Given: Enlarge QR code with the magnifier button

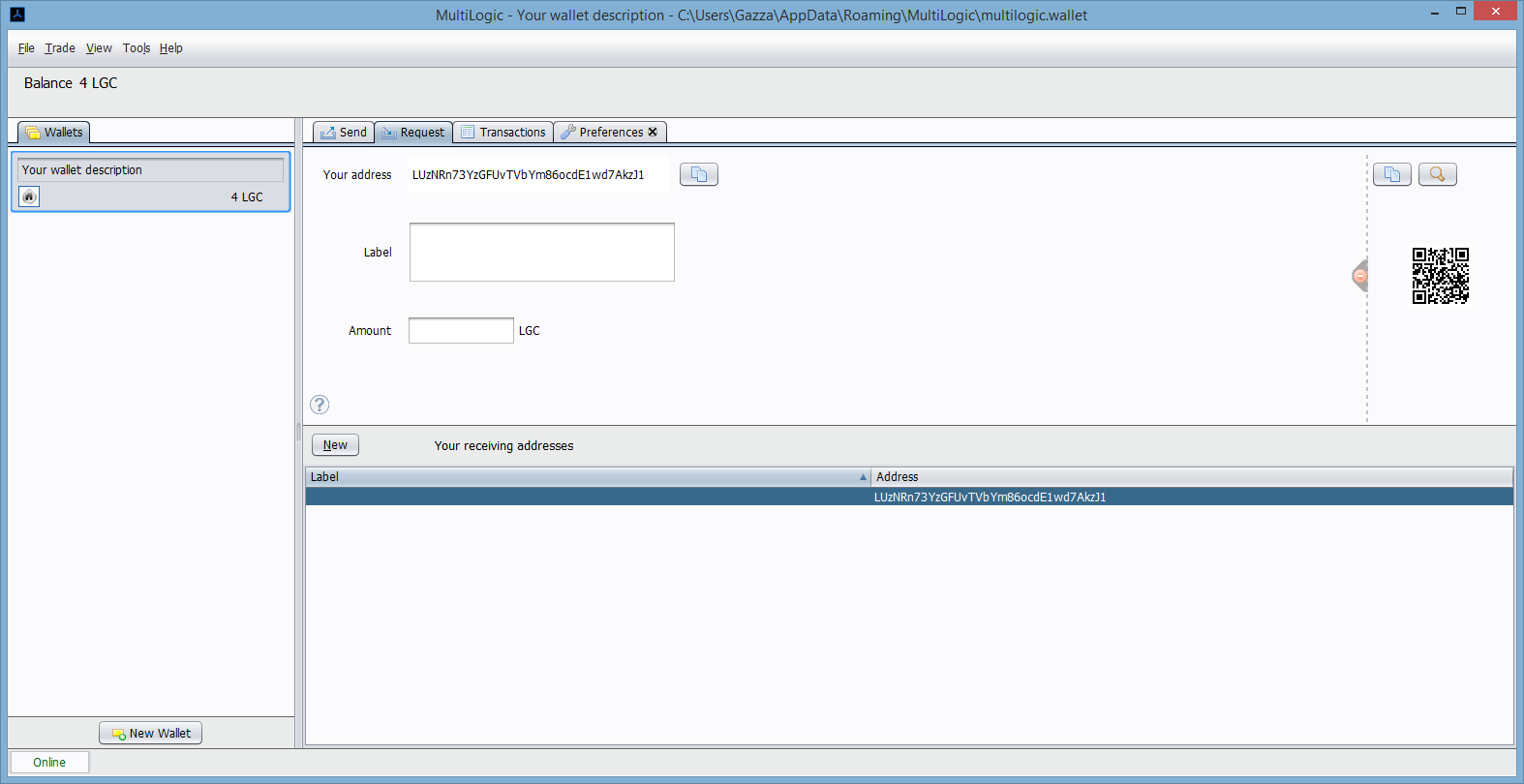Looking at the screenshot, I should (x=1437, y=174).
